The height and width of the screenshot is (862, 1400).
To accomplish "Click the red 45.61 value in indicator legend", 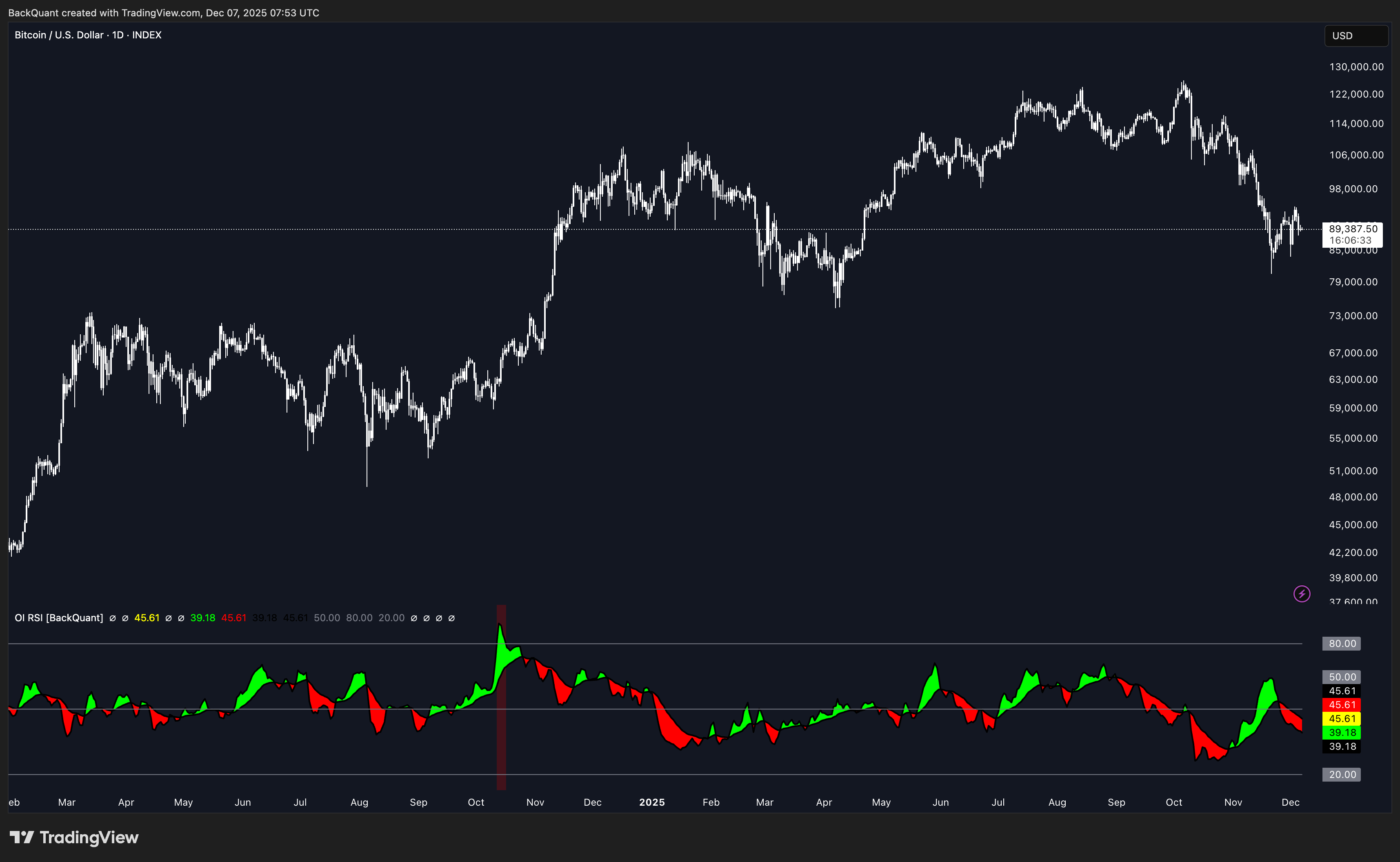I will [234, 618].
